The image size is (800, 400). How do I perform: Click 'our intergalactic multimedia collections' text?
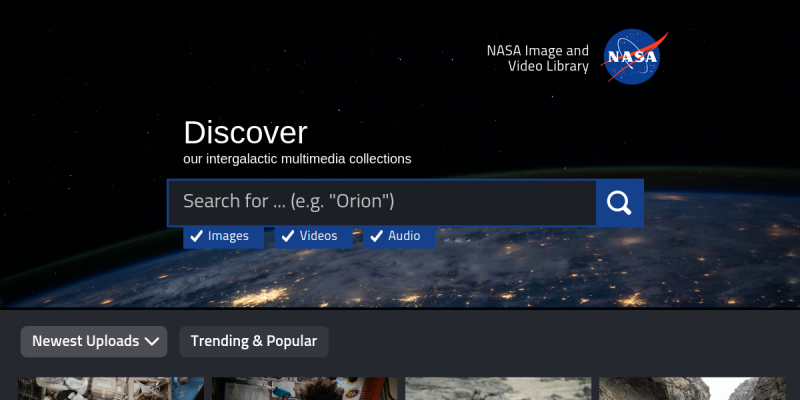tap(297, 159)
